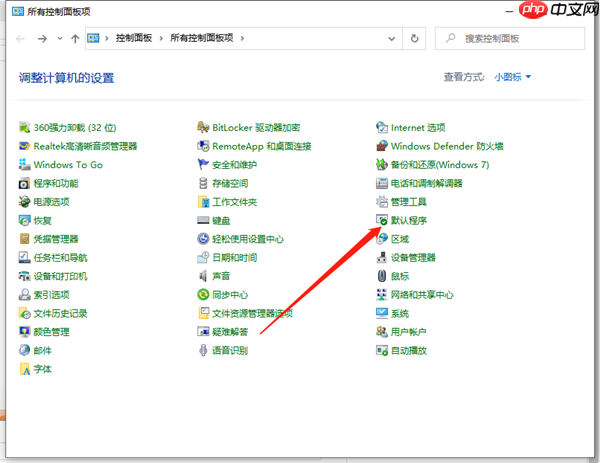The image size is (600, 463).
Task: Open 文件历史记录 icon
Action: click(24, 313)
